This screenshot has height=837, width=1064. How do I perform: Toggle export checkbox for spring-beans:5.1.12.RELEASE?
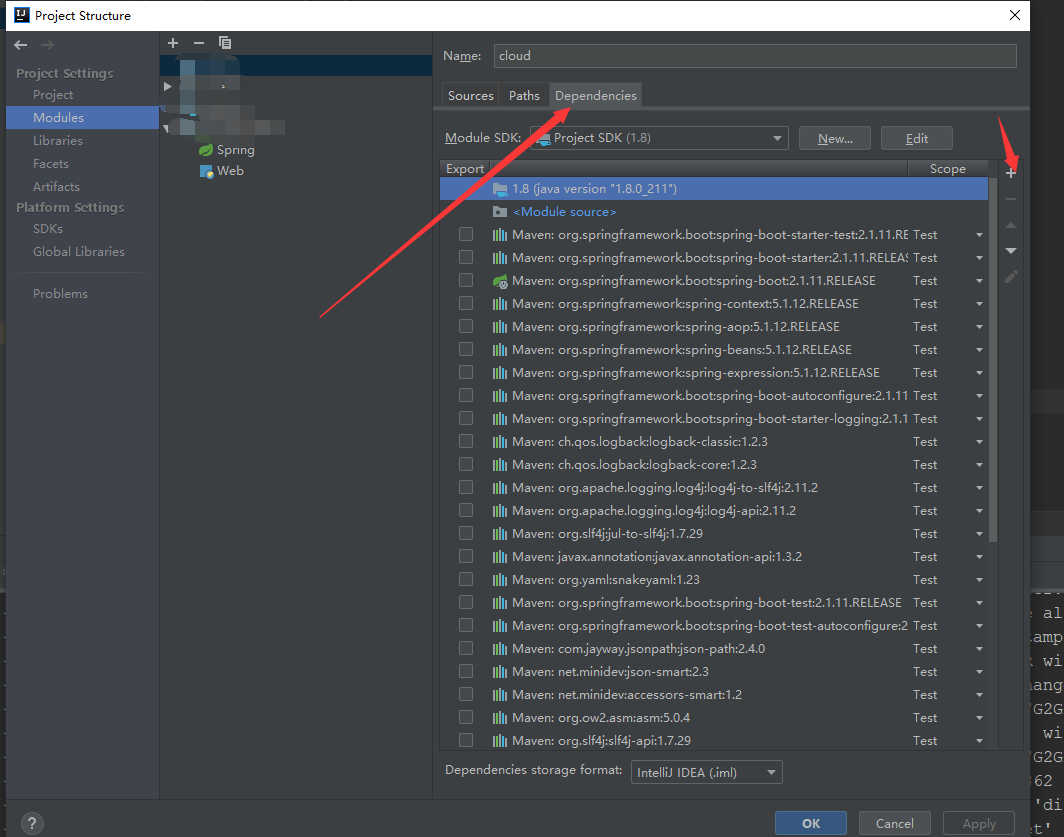click(x=466, y=350)
